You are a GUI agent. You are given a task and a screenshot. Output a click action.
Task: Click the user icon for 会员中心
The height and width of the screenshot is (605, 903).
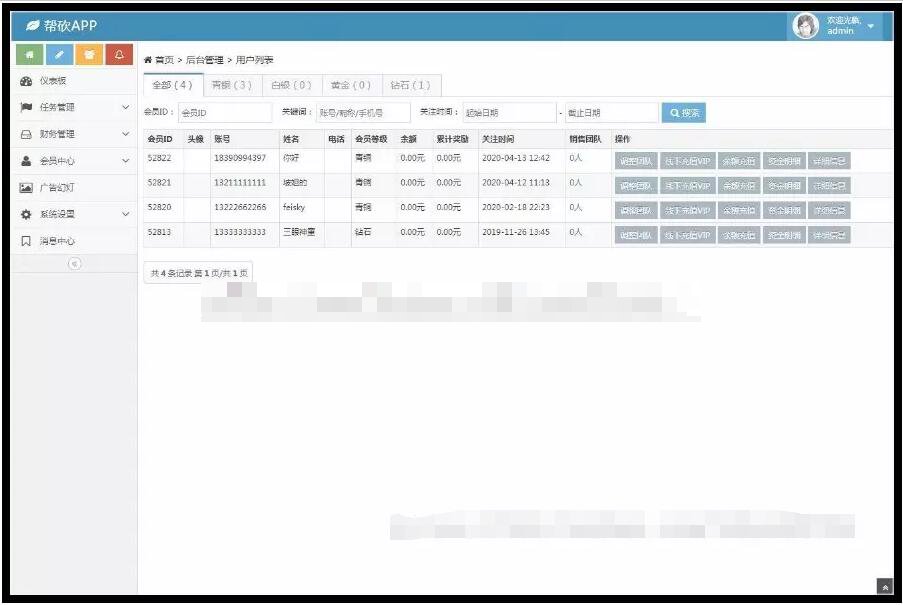26,161
